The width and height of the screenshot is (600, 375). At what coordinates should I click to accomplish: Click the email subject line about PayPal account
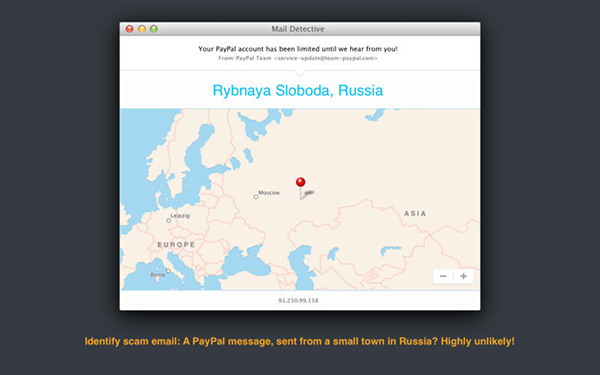point(298,49)
